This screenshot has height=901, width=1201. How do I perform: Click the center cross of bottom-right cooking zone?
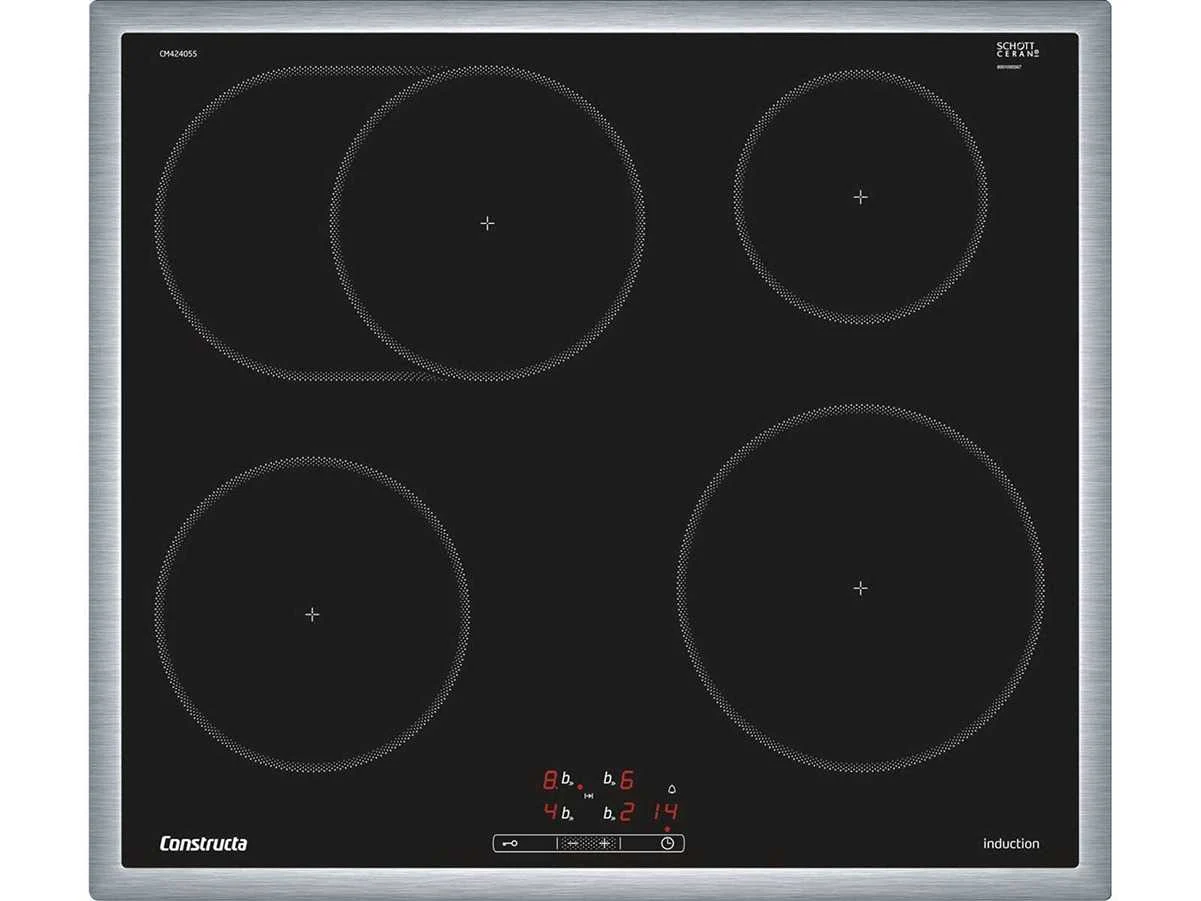click(860, 588)
